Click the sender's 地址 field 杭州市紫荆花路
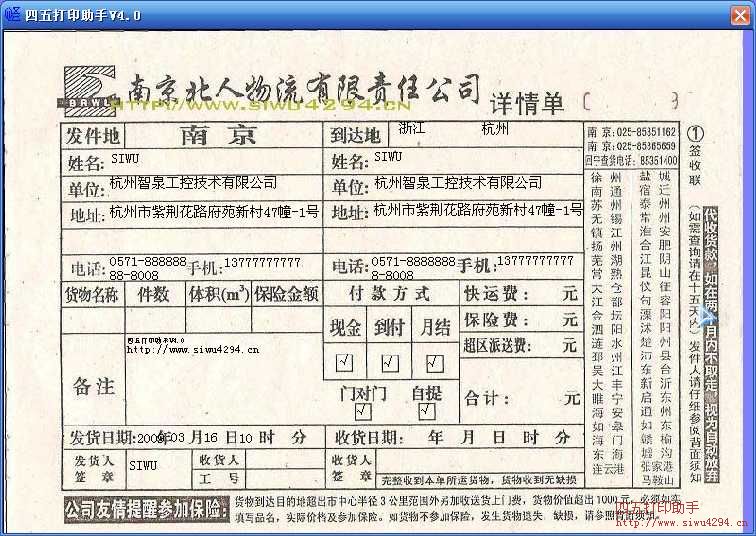Screen dimensions: 756x536 pyautogui.click(x=215, y=212)
